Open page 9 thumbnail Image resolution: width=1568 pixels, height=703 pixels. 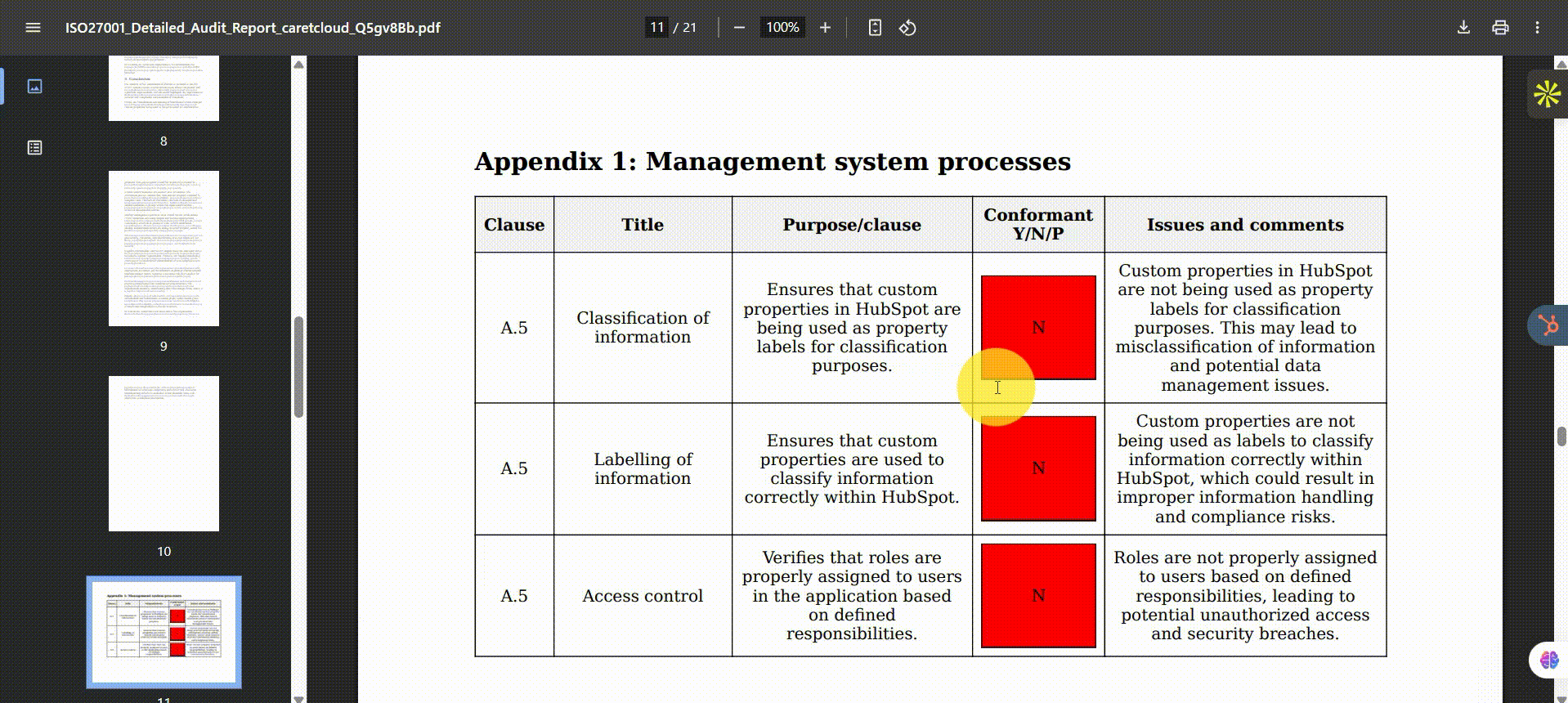point(164,249)
